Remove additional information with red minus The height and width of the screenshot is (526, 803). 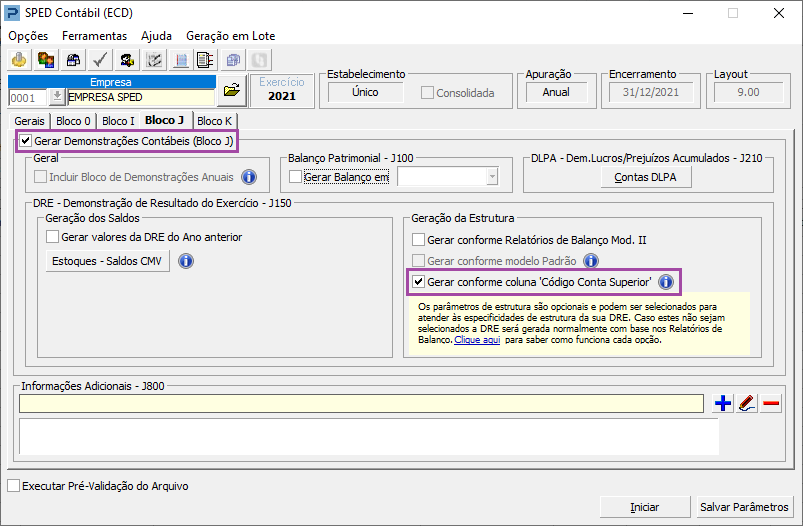pos(771,404)
